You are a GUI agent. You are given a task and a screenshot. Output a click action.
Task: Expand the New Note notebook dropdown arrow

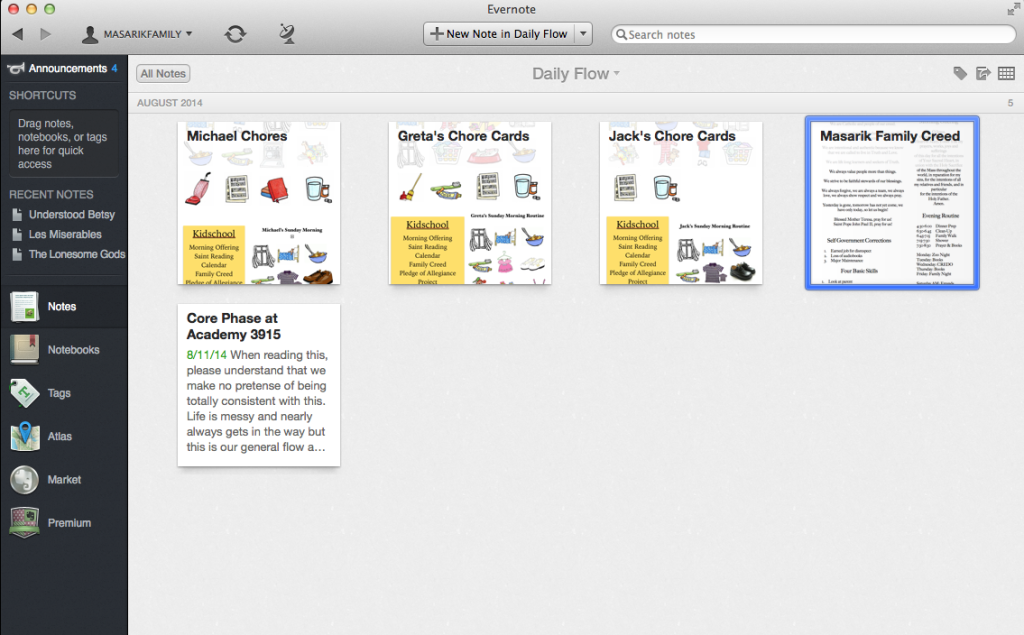(x=583, y=34)
